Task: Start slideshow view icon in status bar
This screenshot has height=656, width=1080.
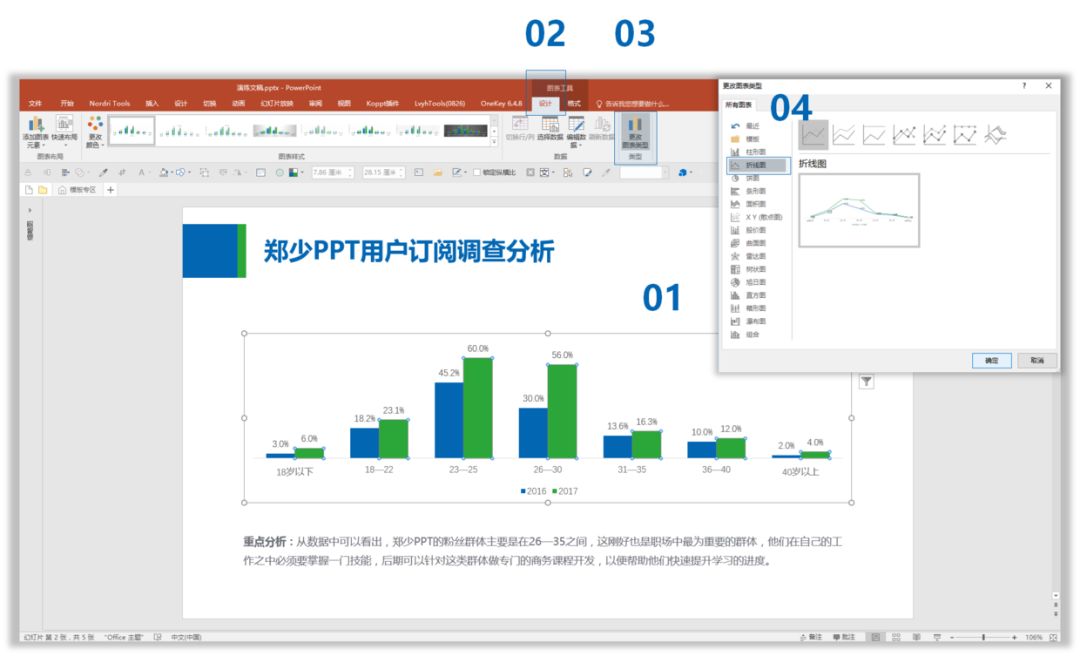Action: click(936, 637)
